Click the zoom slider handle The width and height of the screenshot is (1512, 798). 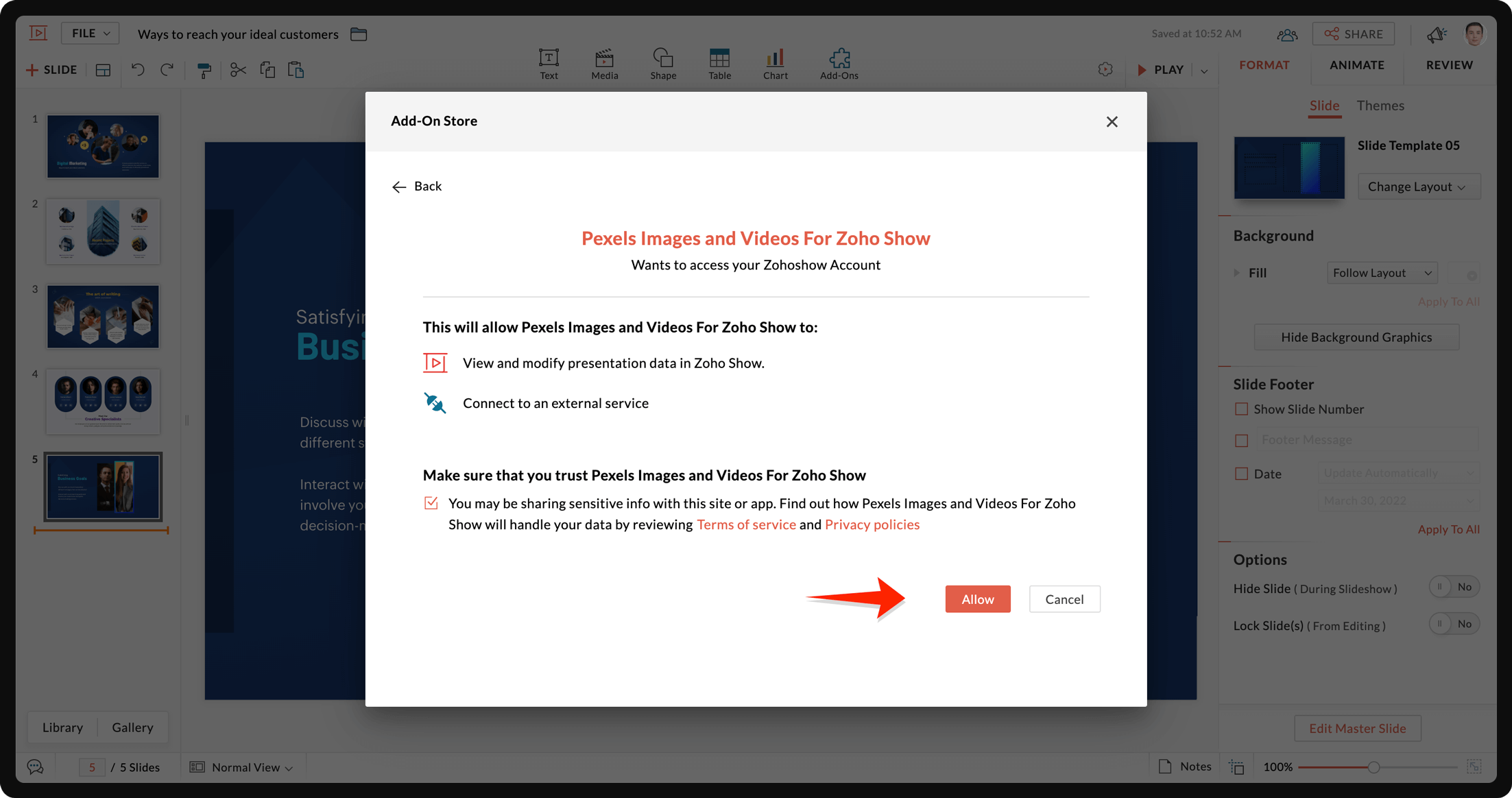(x=1373, y=767)
